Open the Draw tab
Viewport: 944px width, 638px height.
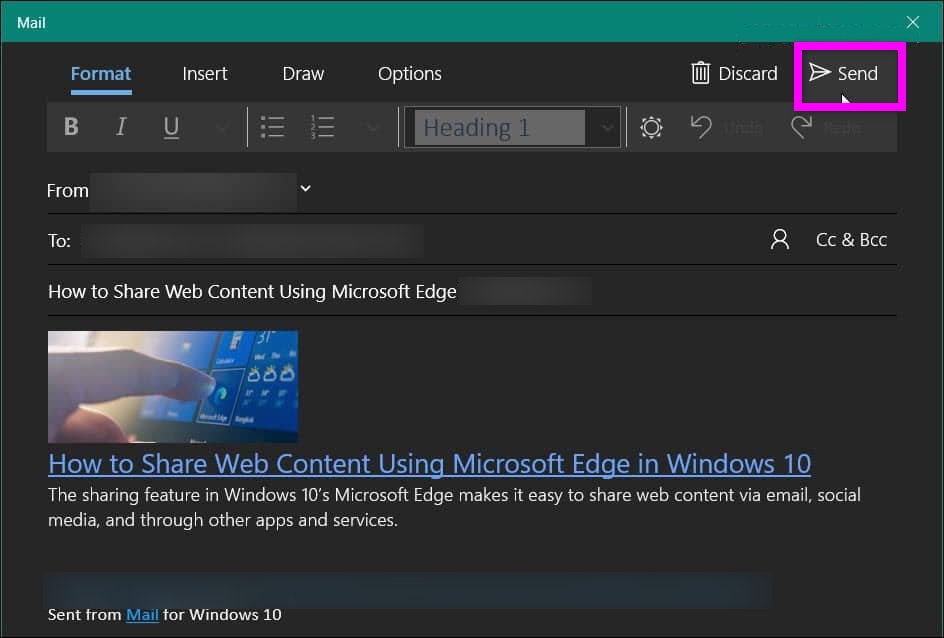tap(303, 74)
